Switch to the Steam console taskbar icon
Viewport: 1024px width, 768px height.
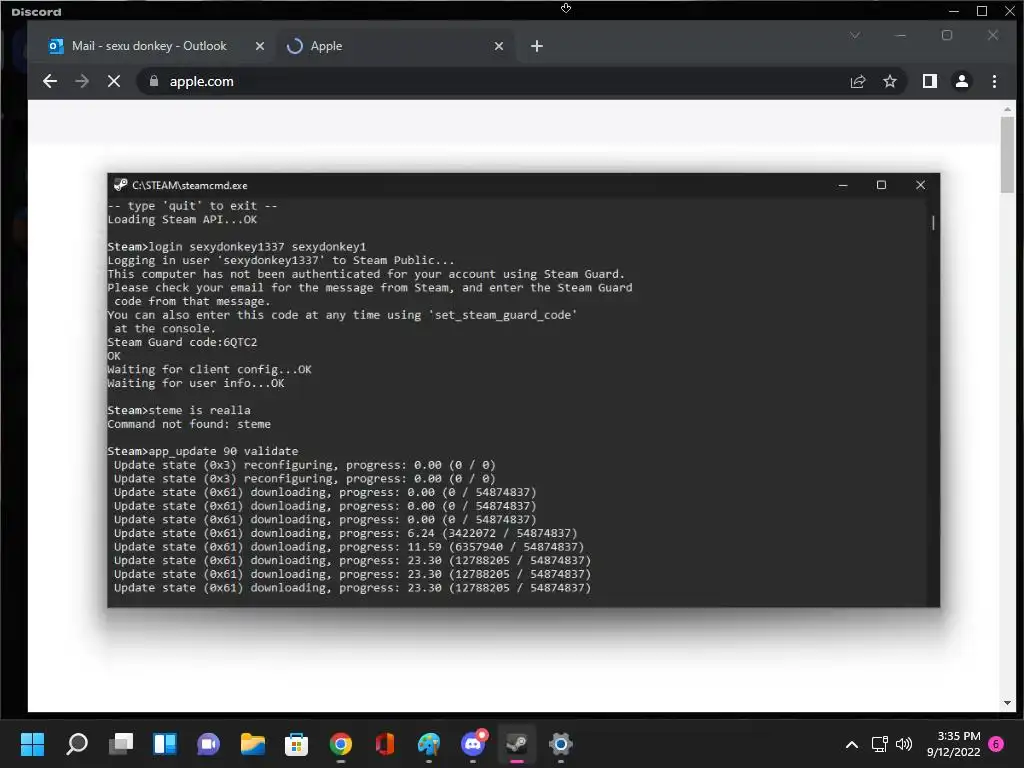pyautogui.click(x=517, y=744)
